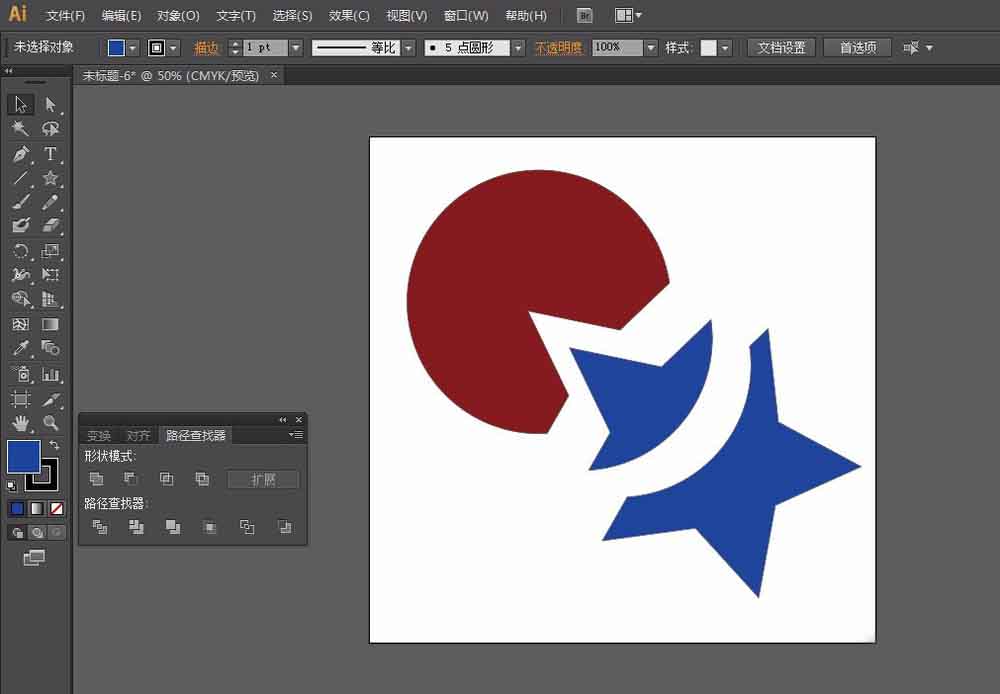This screenshot has height=694, width=1000.
Task: Click the 首选项 button
Action: (x=857, y=48)
